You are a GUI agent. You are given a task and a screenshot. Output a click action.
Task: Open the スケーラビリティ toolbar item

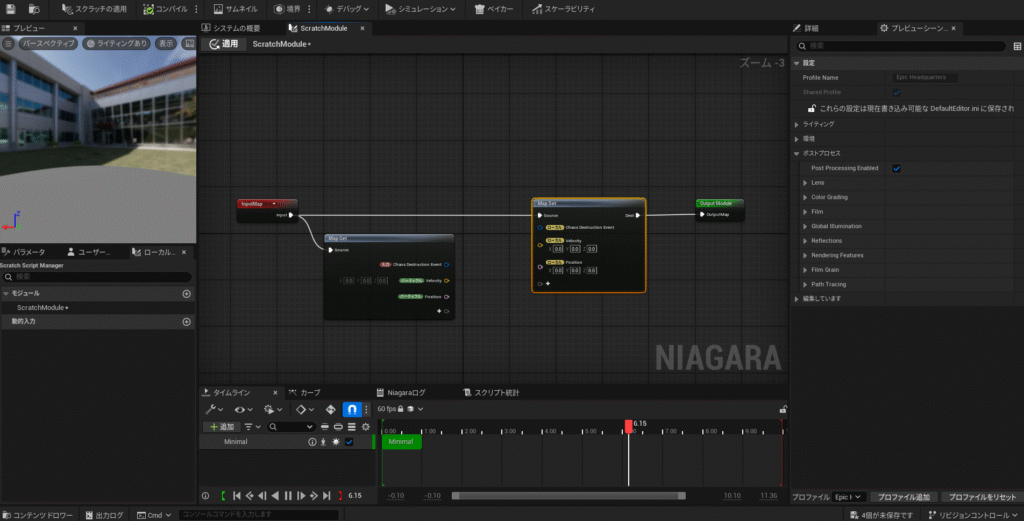564,9
